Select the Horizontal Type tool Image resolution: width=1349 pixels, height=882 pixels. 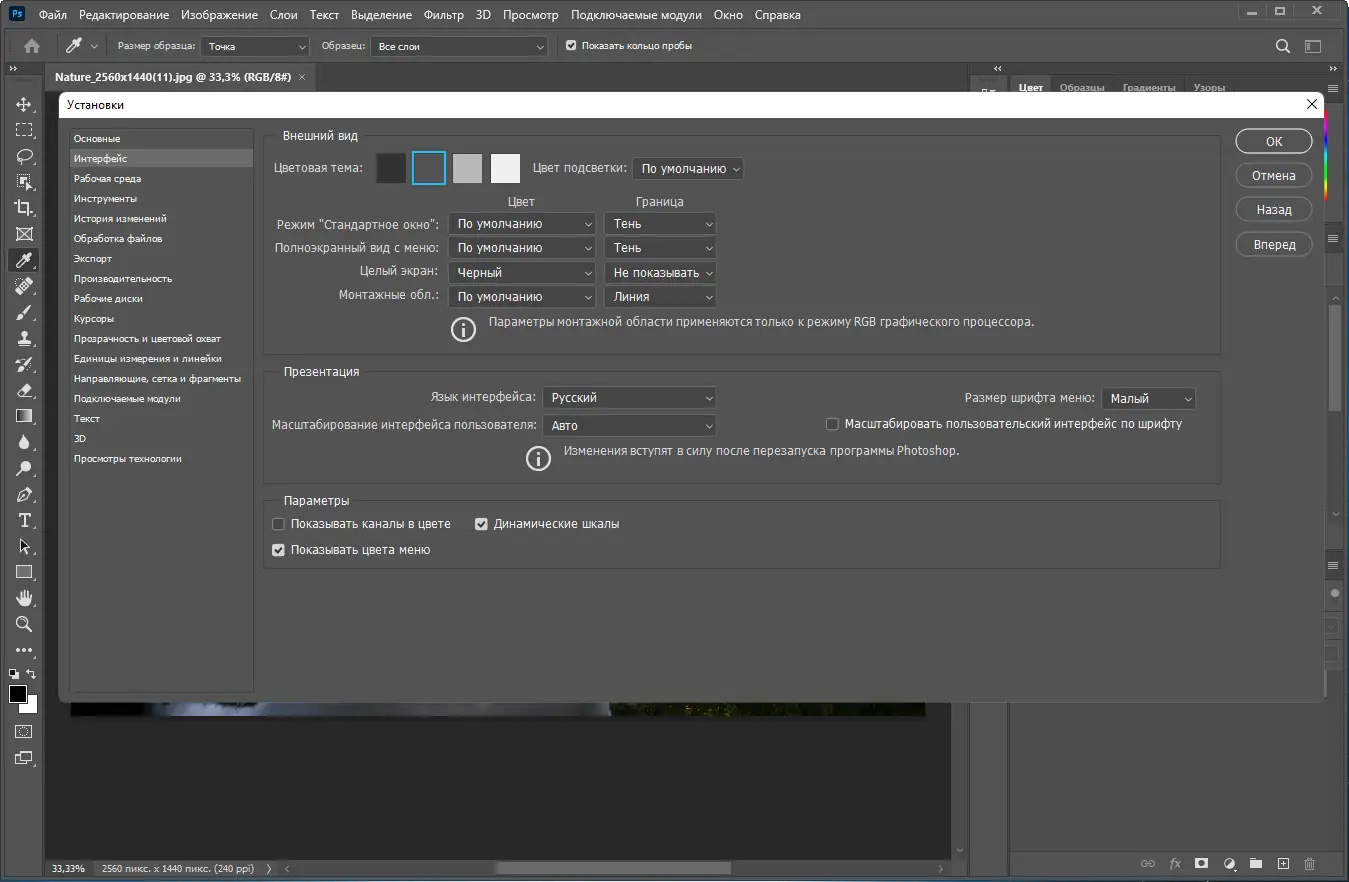pos(24,520)
